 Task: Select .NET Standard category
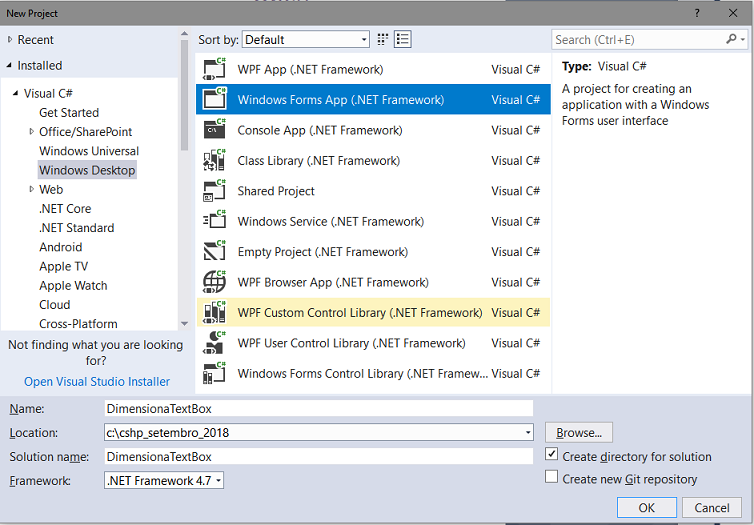[76, 228]
